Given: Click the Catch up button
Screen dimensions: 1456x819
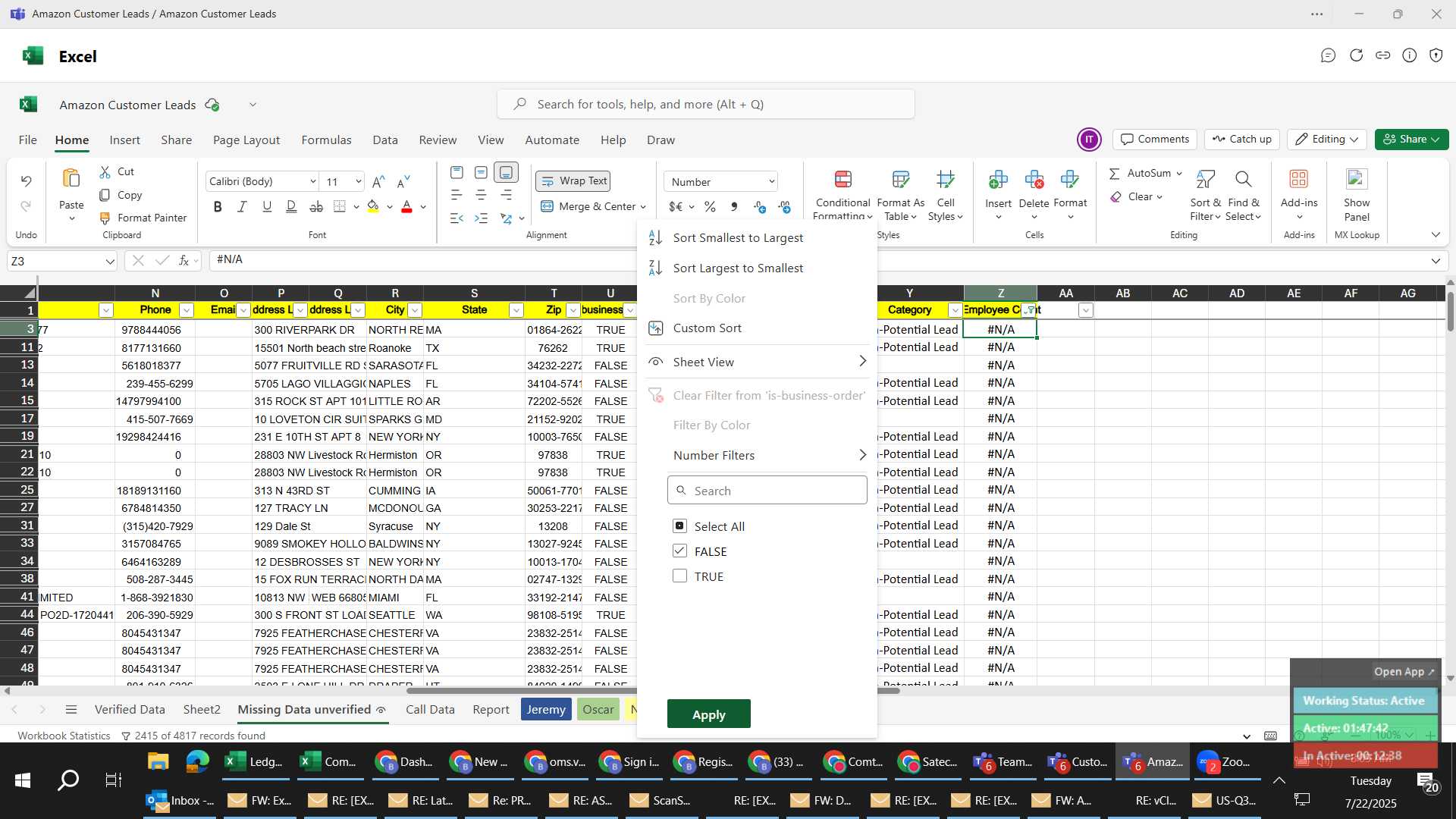Looking at the screenshot, I should [x=1242, y=139].
